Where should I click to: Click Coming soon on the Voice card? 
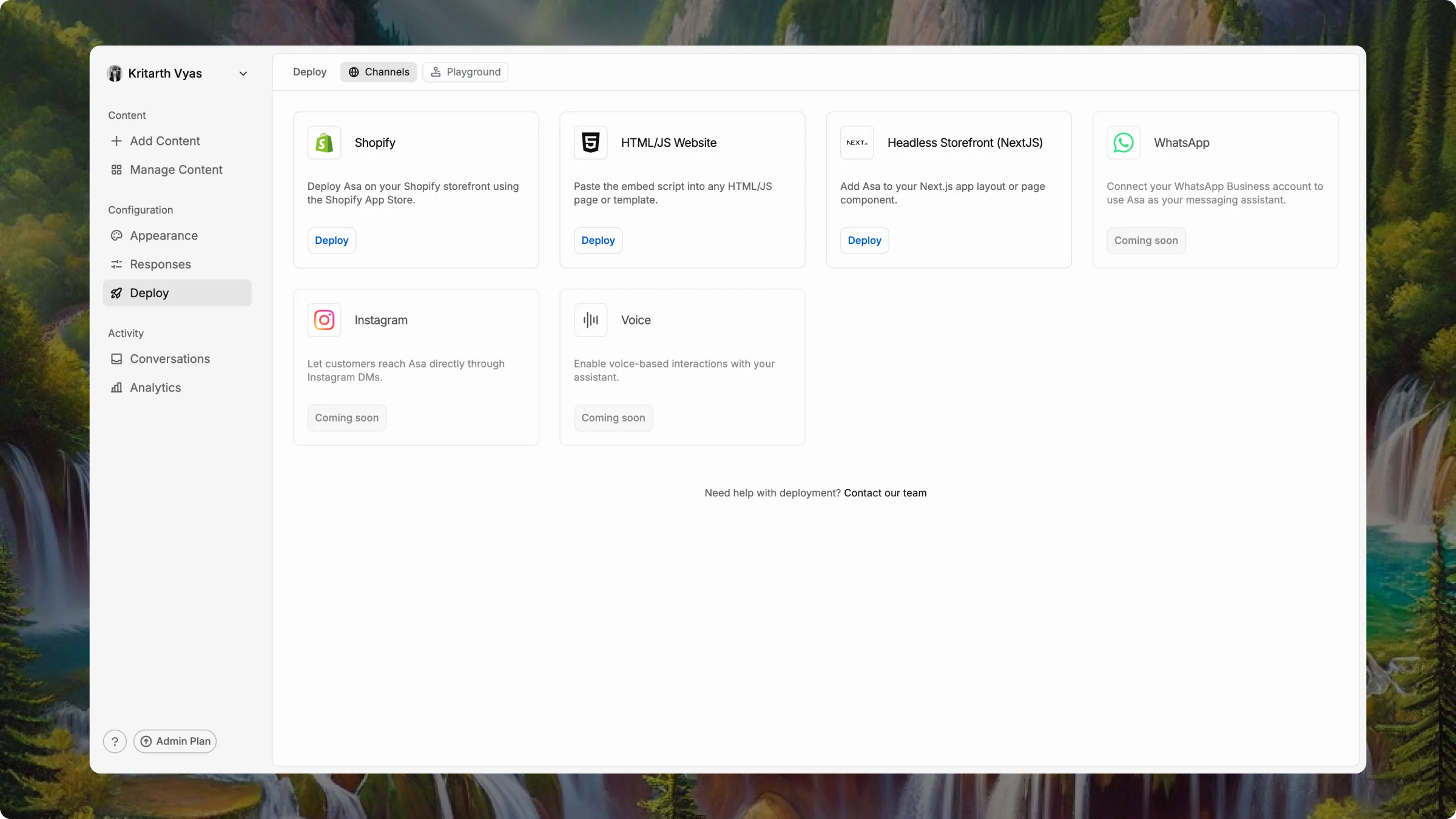(613, 418)
